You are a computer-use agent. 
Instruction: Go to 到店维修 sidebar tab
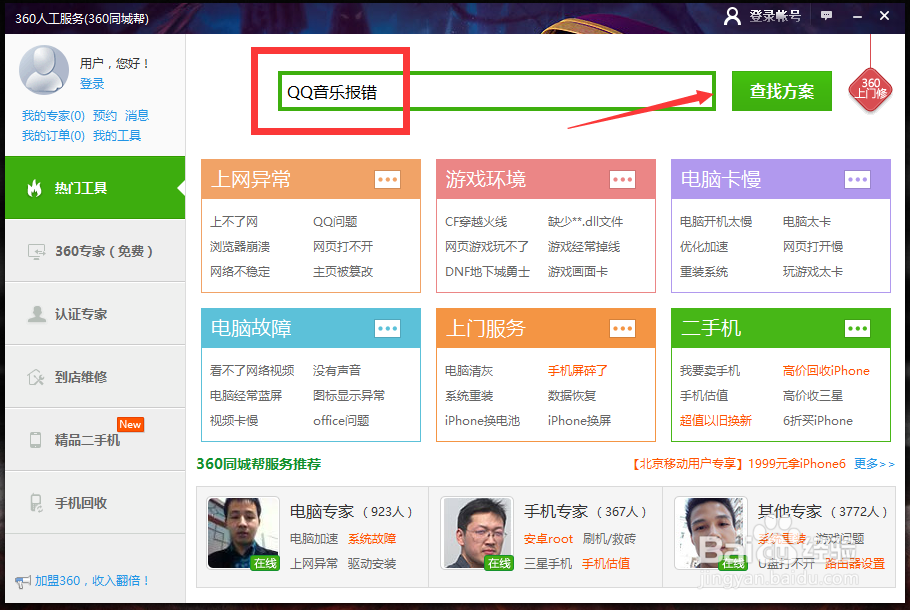(95, 377)
